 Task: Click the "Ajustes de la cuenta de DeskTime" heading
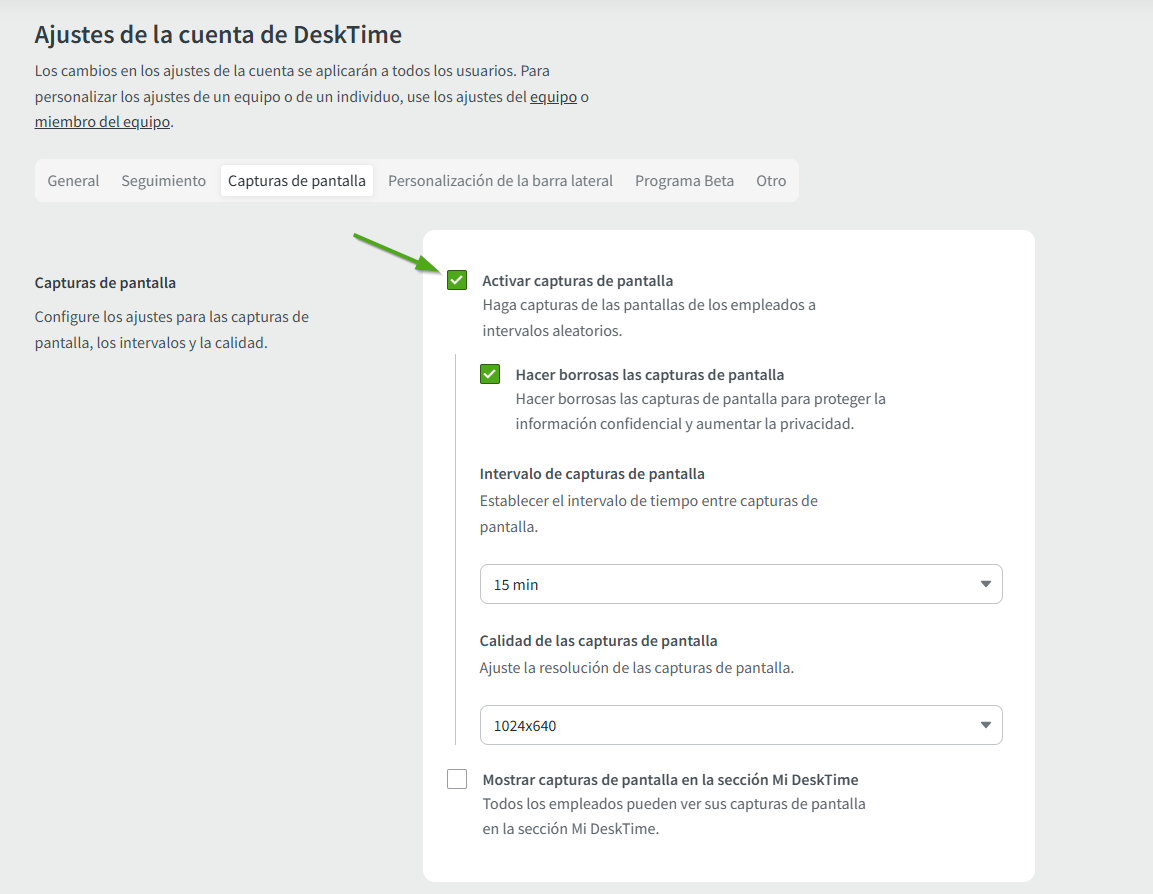[218, 35]
